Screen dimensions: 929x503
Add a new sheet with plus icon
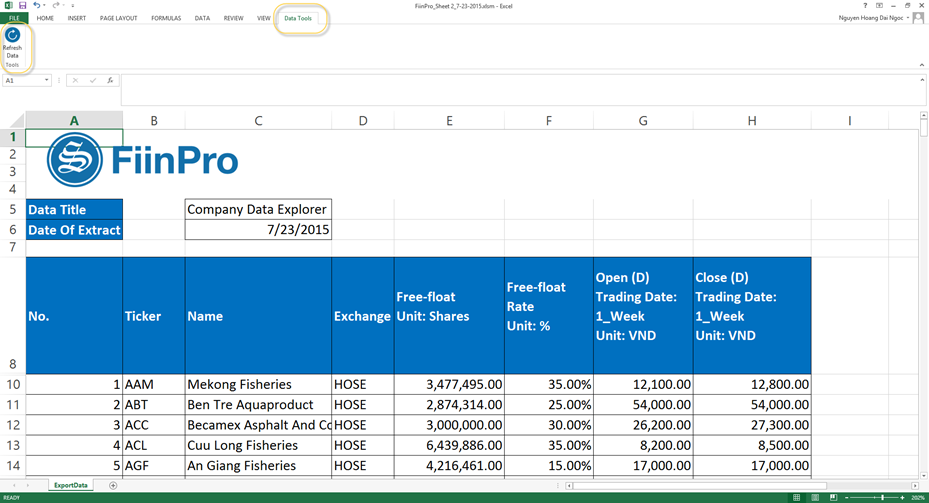pos(113,485)
